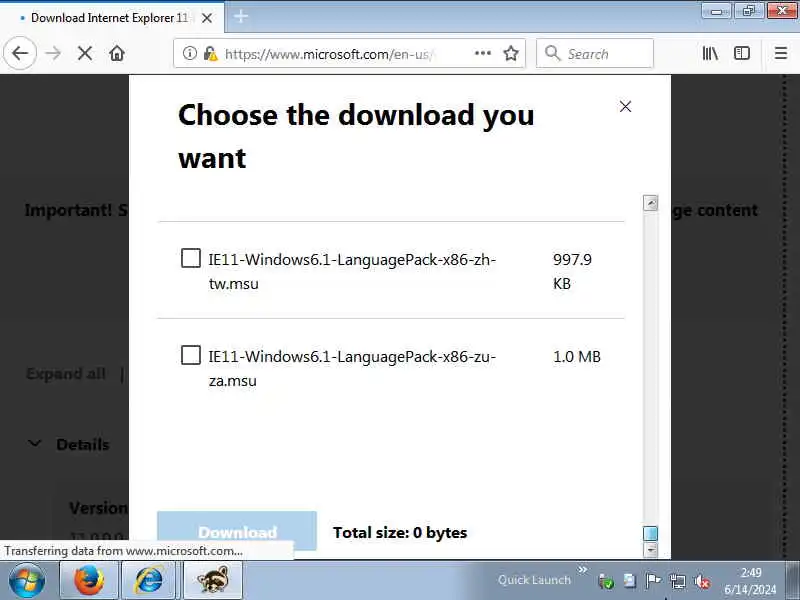Toggle the sidebar view icon
Screen dimensions: 800x600
(x=742, y=53)
